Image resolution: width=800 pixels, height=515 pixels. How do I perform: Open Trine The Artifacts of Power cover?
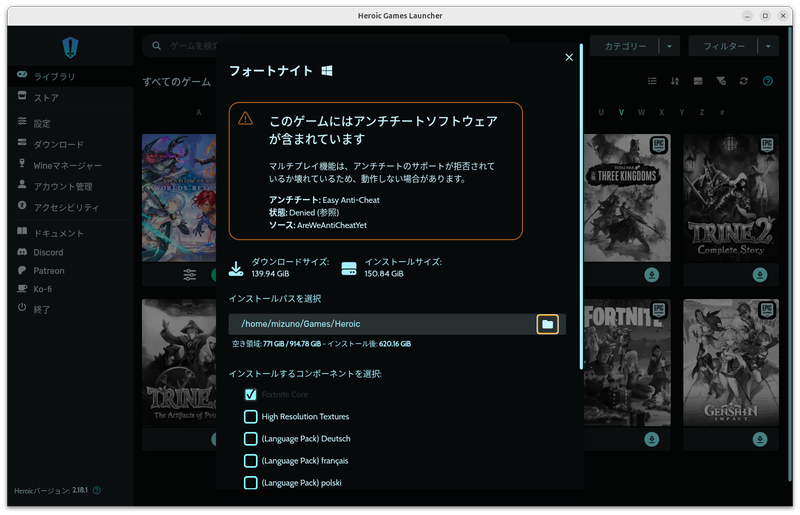(x=179, y=362)
